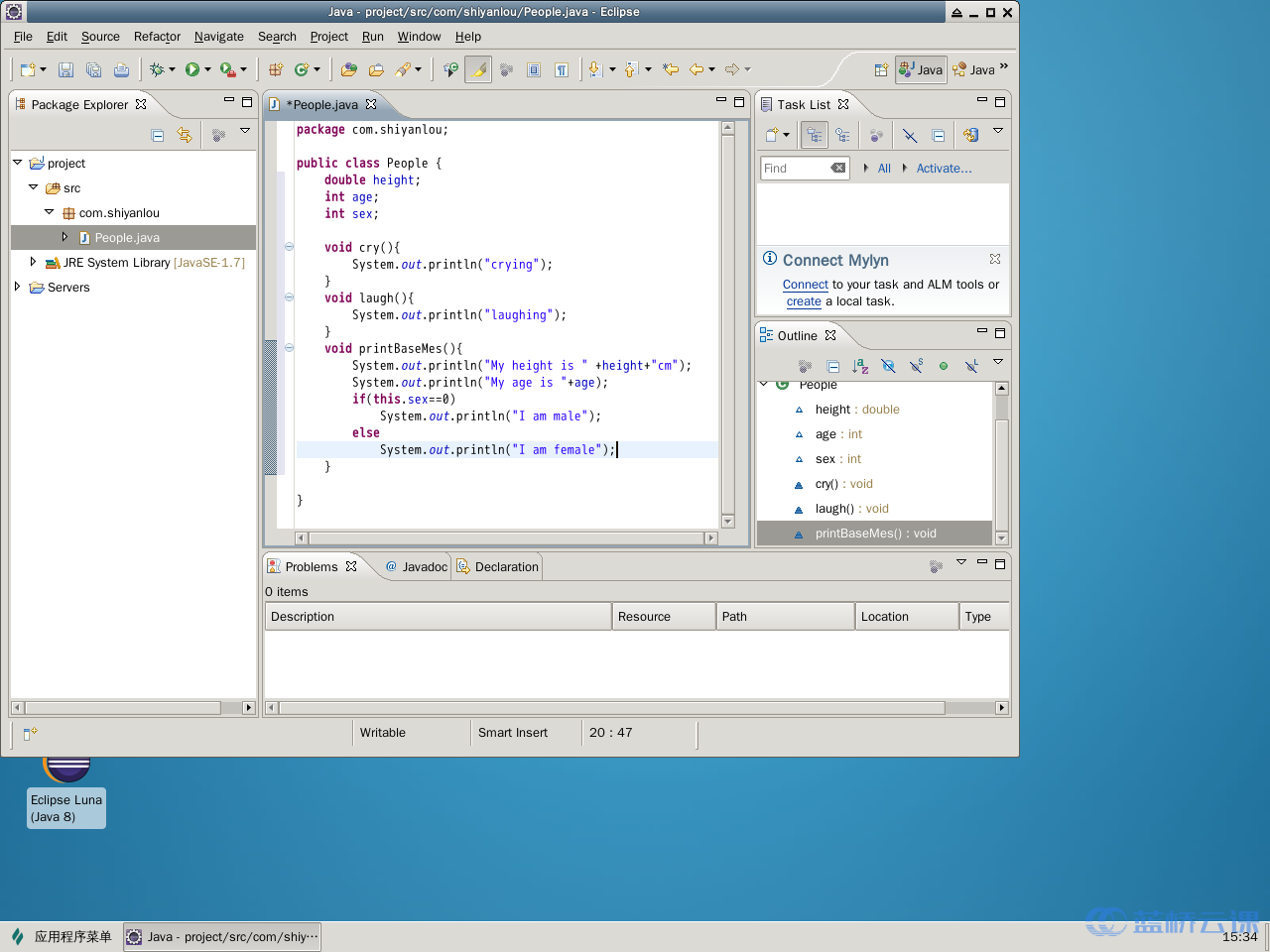Collapse the project tree node
Viewport: 1270px width, 952px height.
(17, 162)
